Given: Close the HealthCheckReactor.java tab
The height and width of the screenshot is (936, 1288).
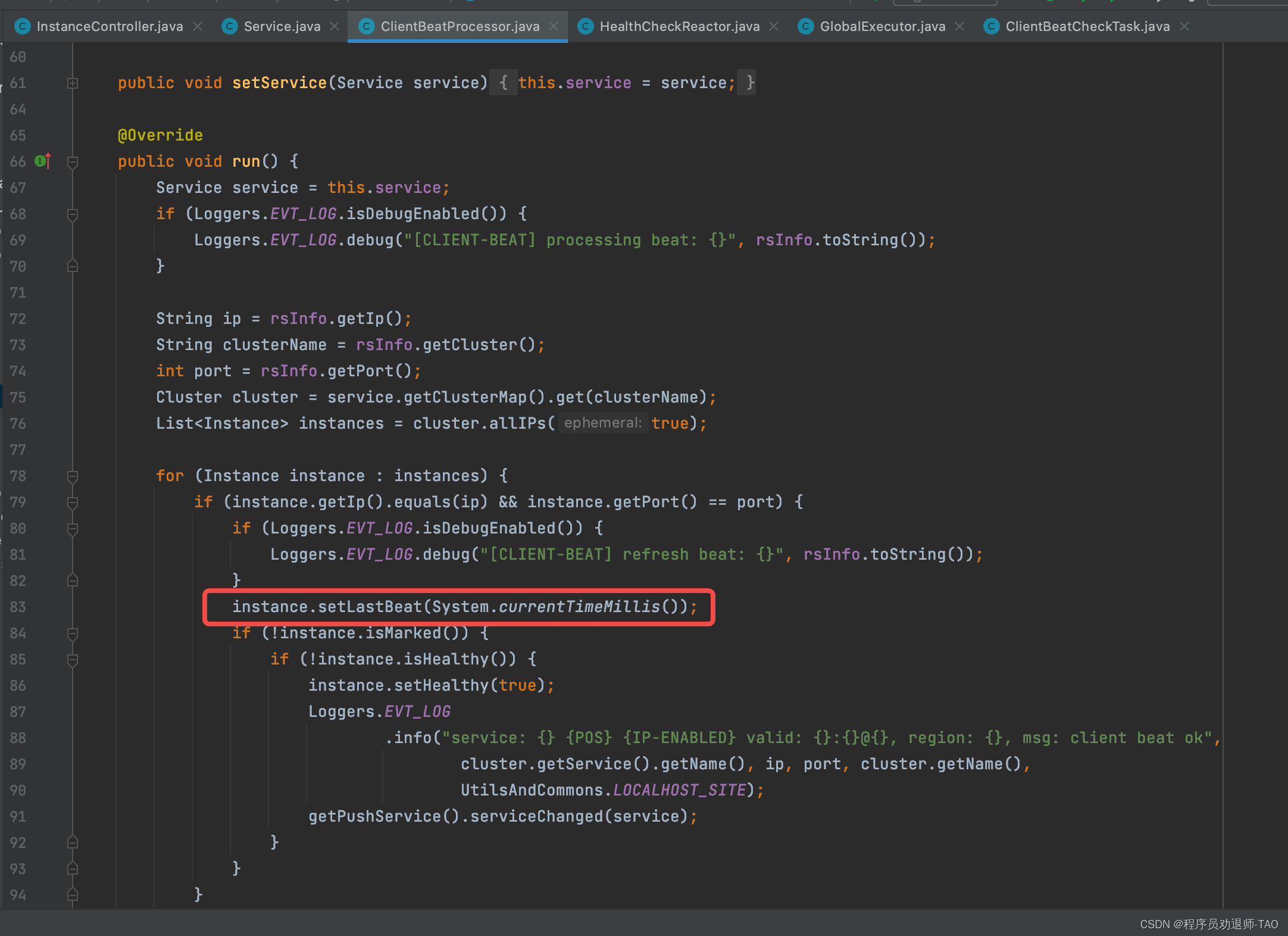Looking at the screenshot, I should click(774, 26).
